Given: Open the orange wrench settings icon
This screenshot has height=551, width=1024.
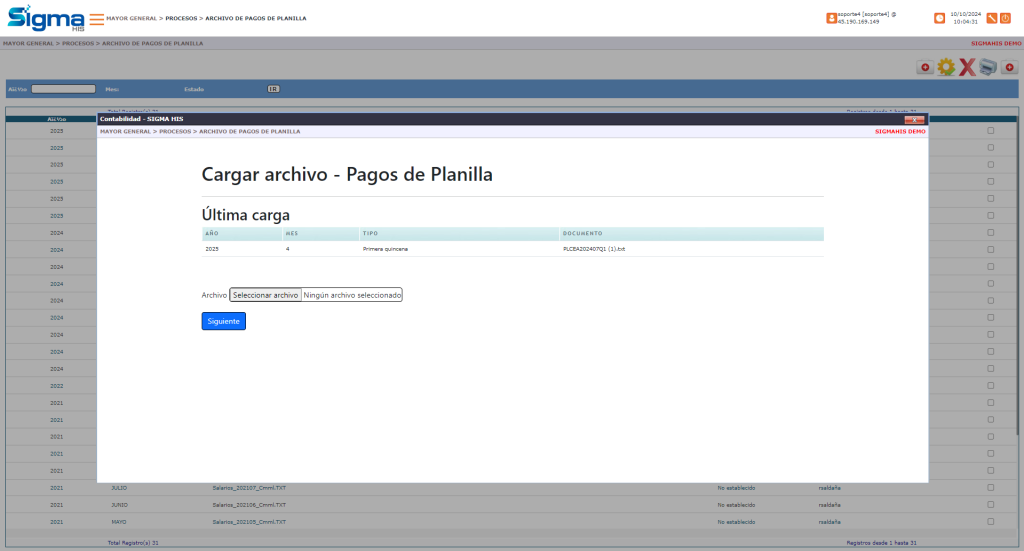Looking at the screenshot, I should tap(992, 18).
